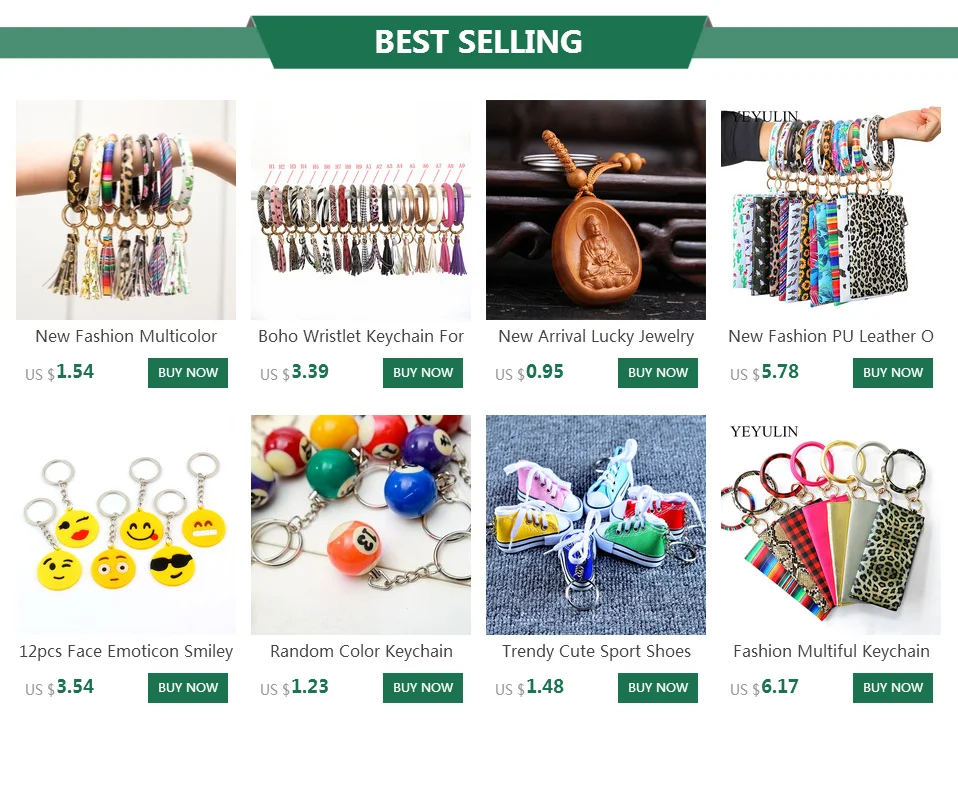
Task: Open the multicolor wristlet bracelet product image
Action: tap(126, 210)
